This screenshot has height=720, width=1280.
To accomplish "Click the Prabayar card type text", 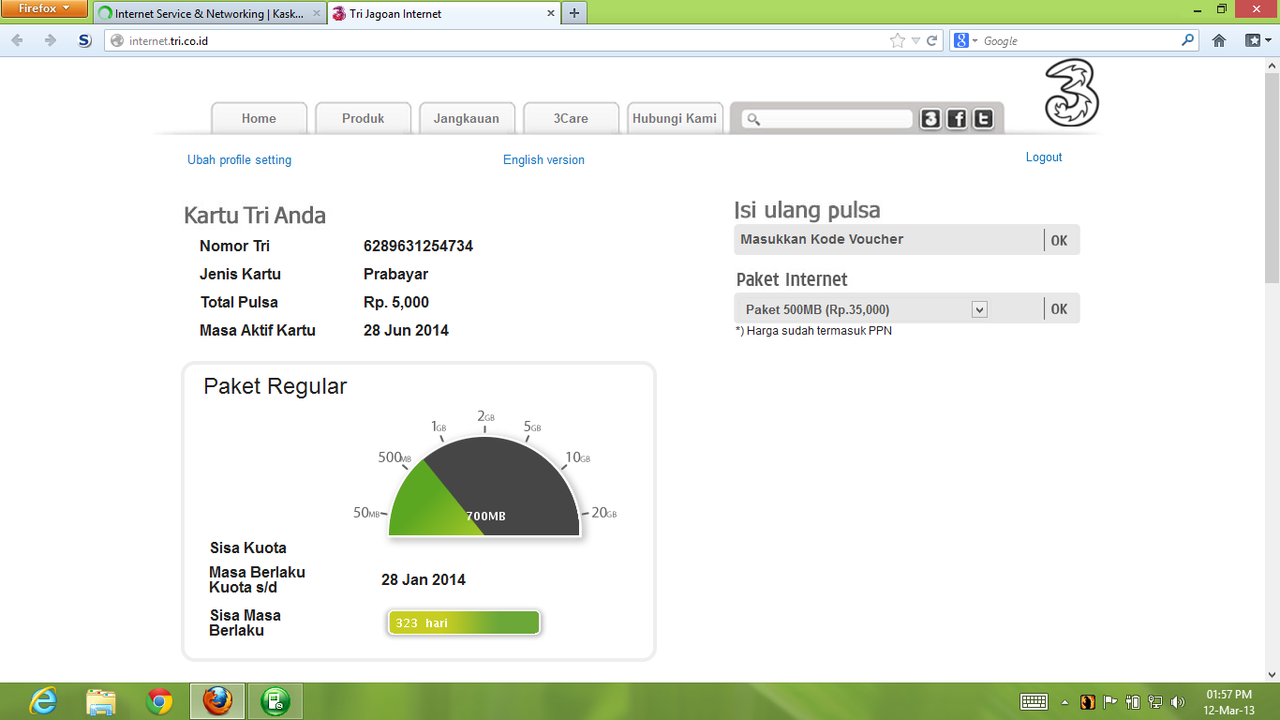I will [x=396, y=274].
